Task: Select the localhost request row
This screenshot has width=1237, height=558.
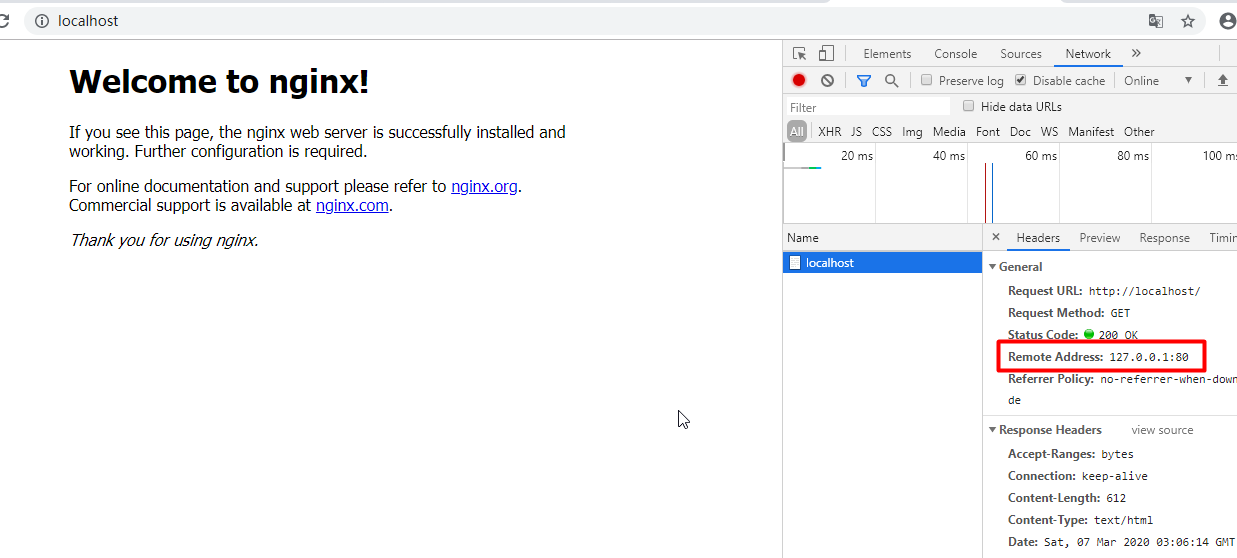Action: click(882, 262)
